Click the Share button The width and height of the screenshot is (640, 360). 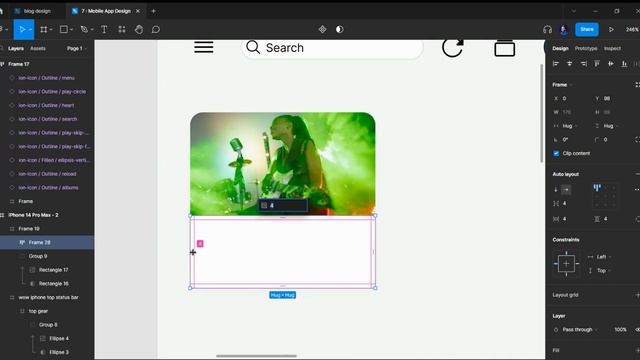[x=587, y=29]
